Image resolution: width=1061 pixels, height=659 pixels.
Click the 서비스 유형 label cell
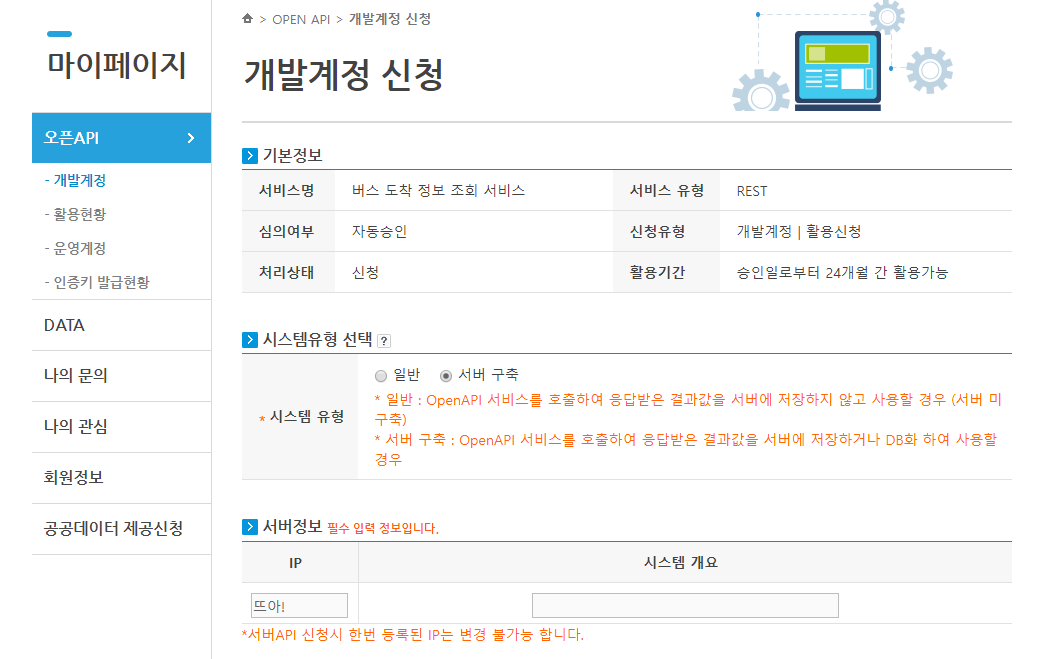click(x=667, y=191)
